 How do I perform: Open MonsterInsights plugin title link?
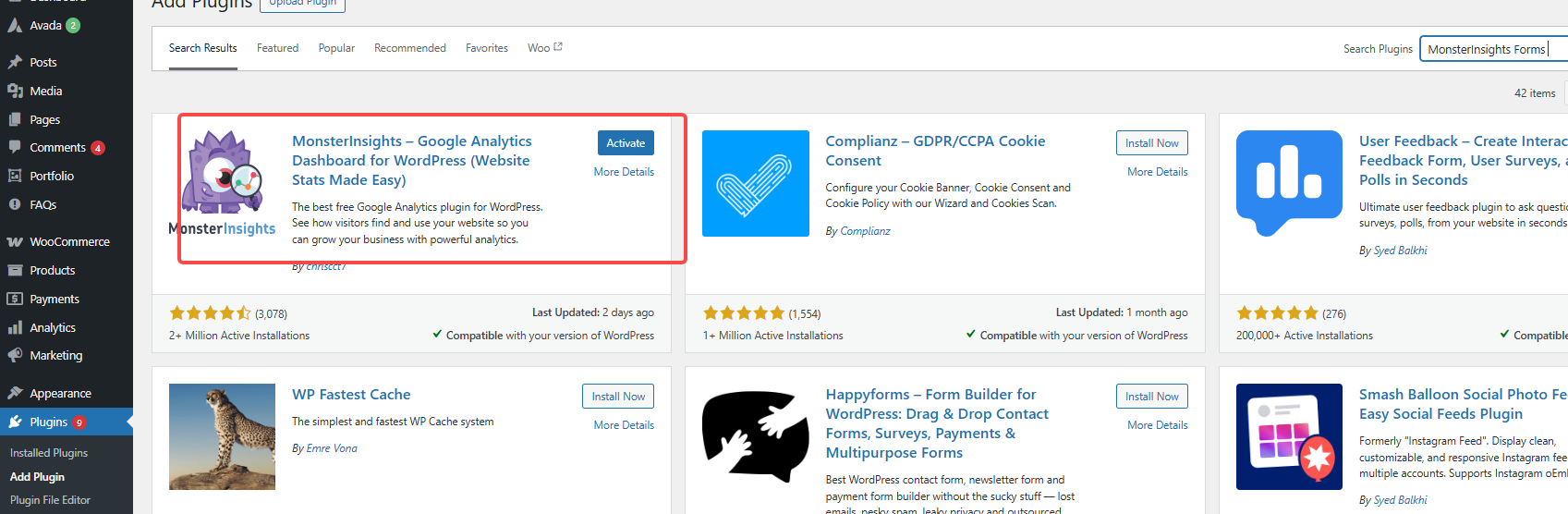point(412,161)
